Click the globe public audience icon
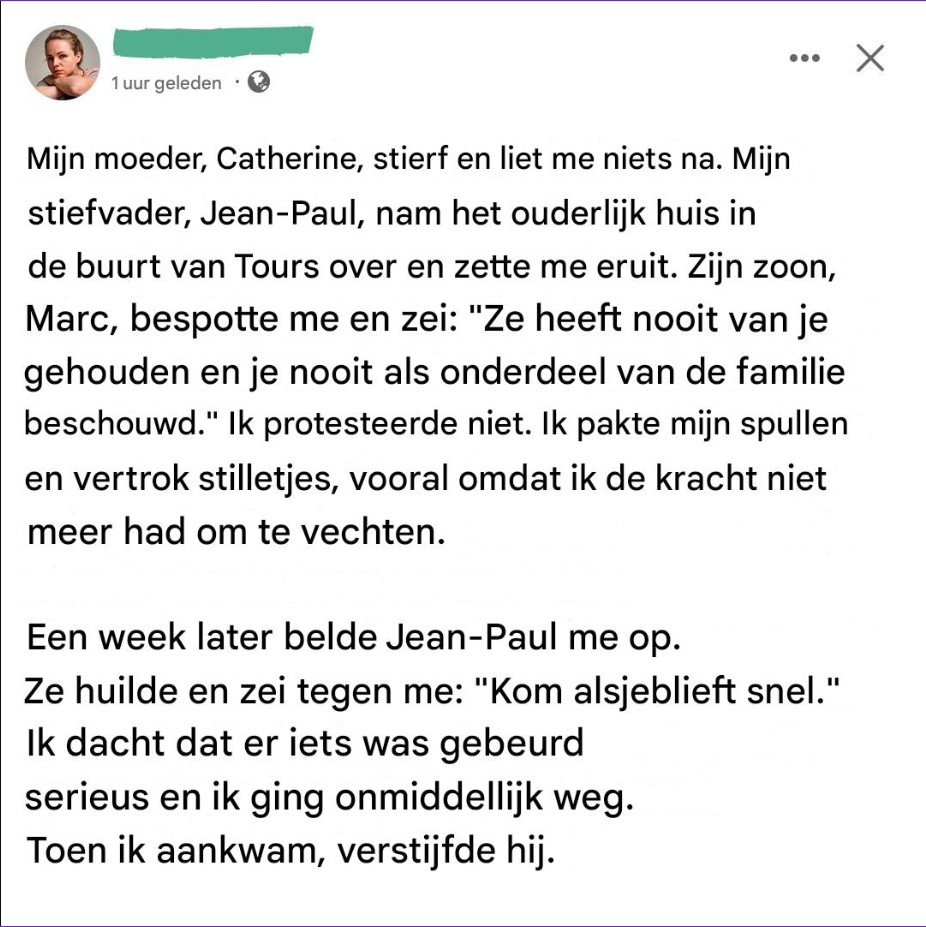The width and height of the screenshot is (926, 927). tap(258, 82)
